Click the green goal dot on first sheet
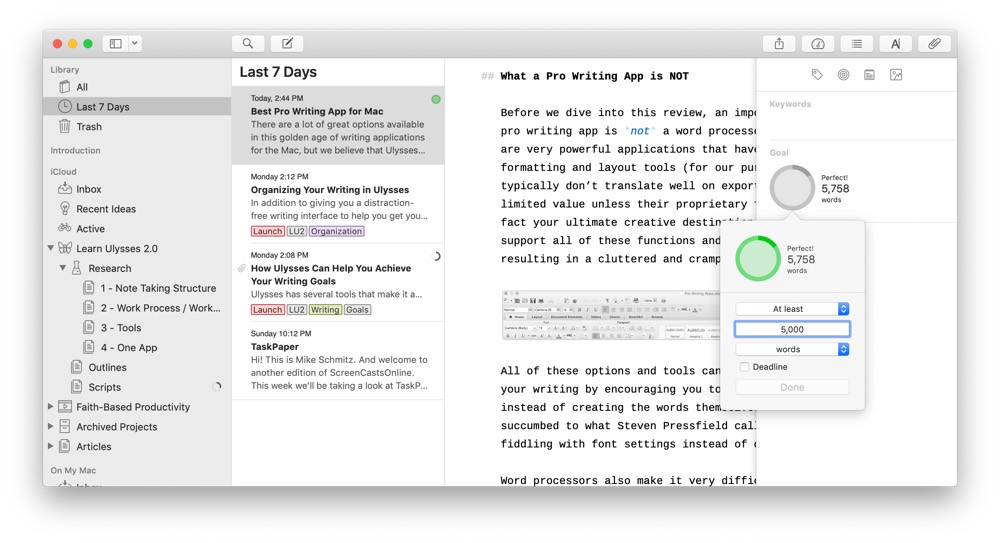Screen dimensions: 1000x543 (436, 99)
